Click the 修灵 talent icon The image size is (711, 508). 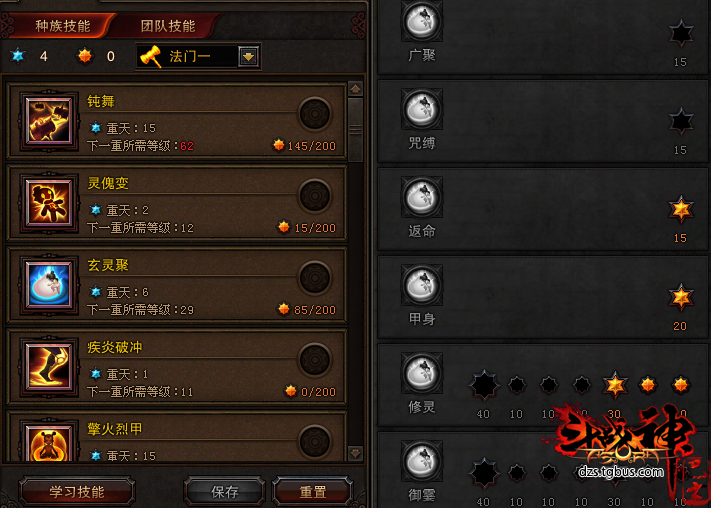[x=422, y=373]
